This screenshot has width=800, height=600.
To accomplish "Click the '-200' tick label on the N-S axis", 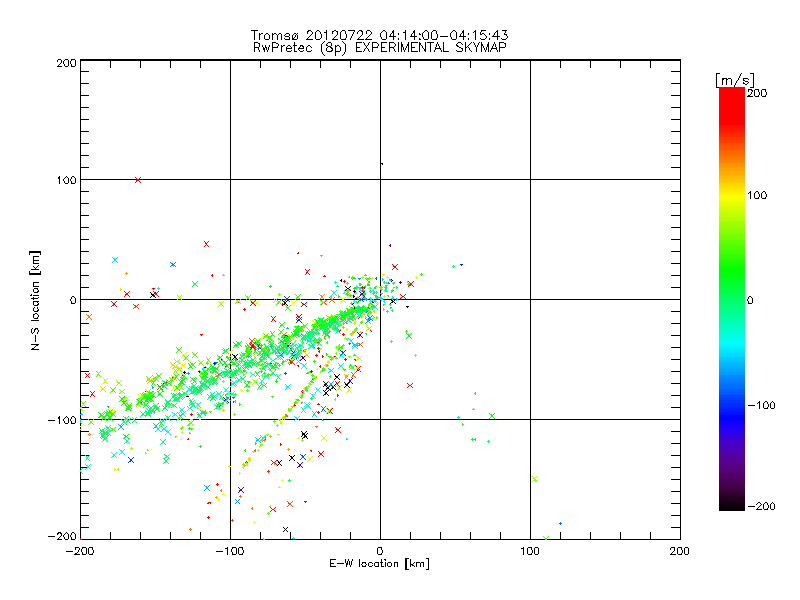I will tap(62, 536).
